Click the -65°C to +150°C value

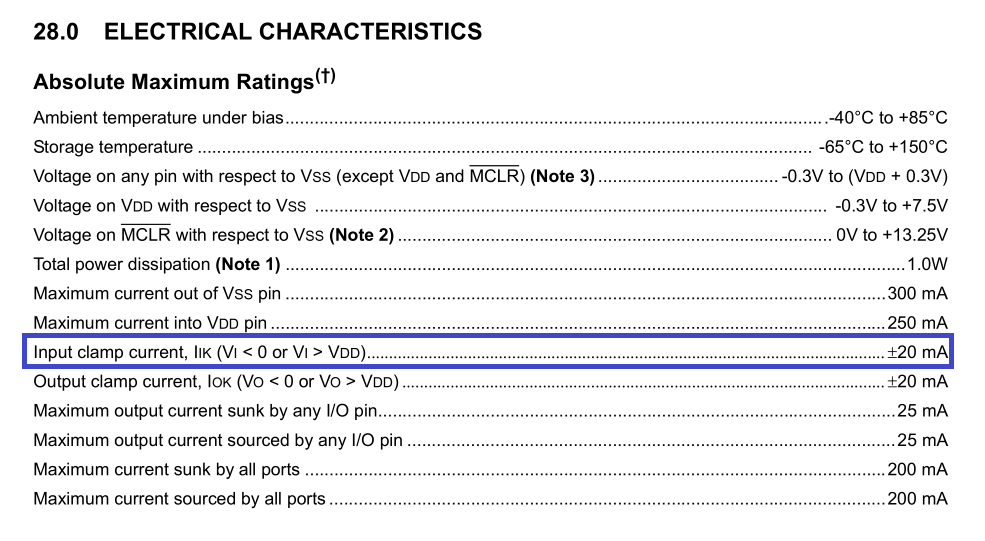pyautogui.click(x=883, y=147)
